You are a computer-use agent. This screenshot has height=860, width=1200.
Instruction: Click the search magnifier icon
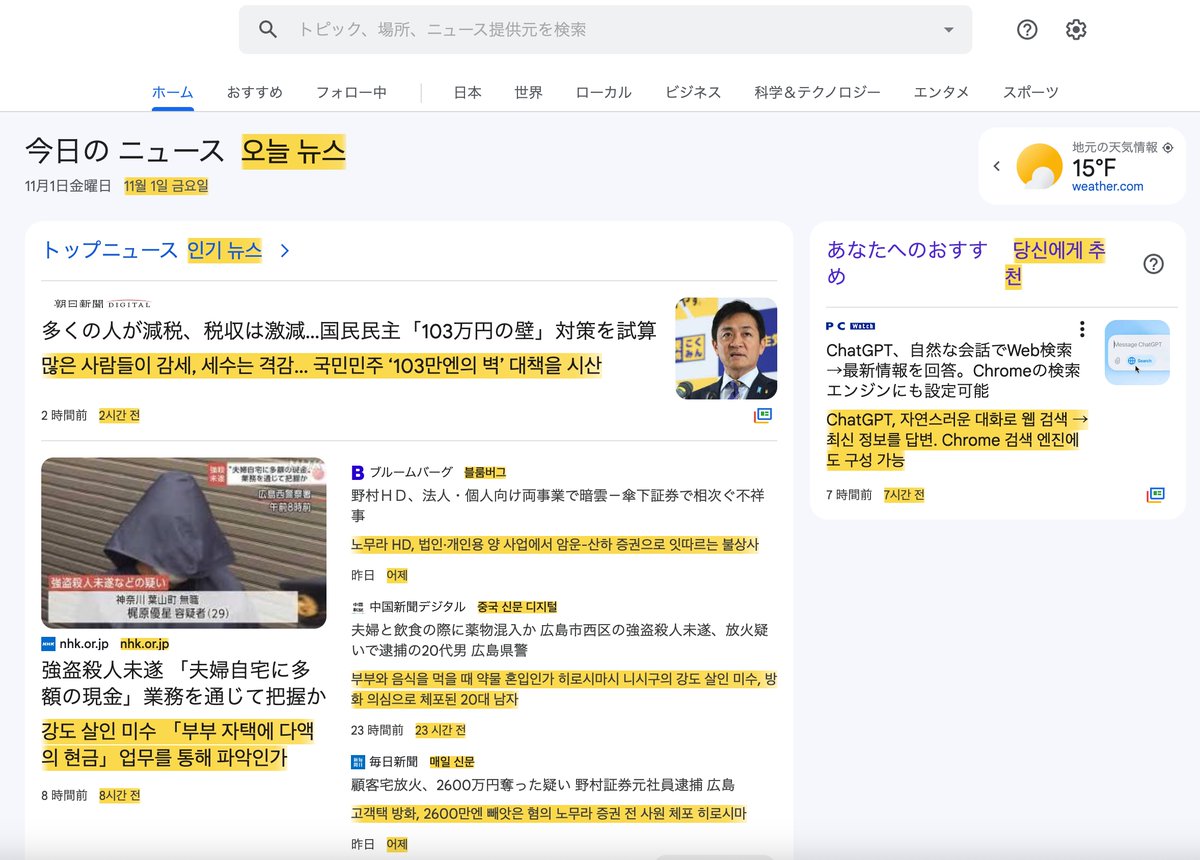[267, 29]
